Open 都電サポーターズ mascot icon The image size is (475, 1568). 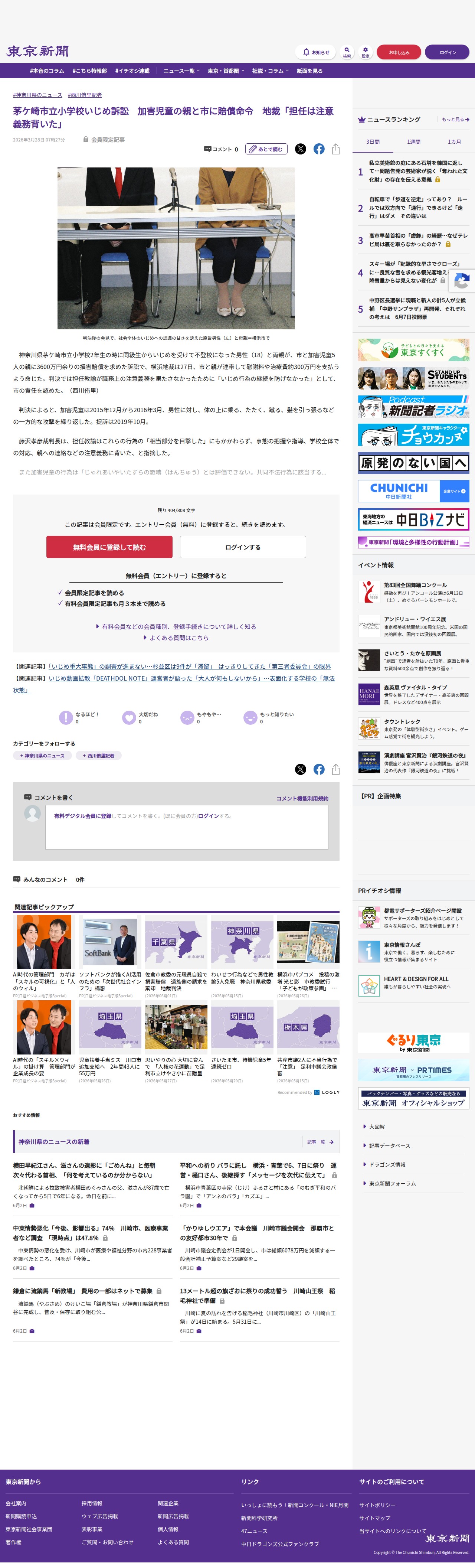click(368, 917)
